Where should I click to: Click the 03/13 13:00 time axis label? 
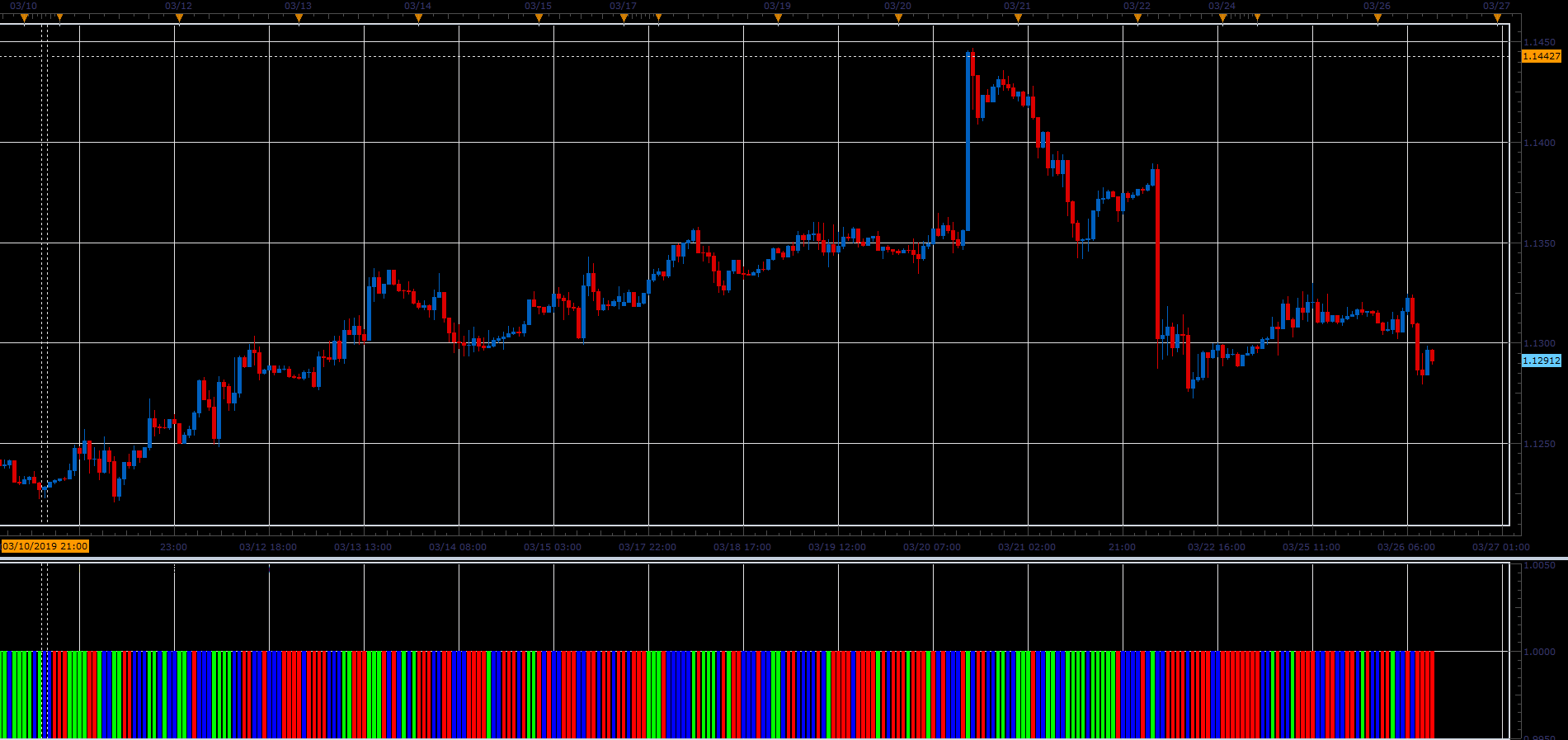coord(363,547)
